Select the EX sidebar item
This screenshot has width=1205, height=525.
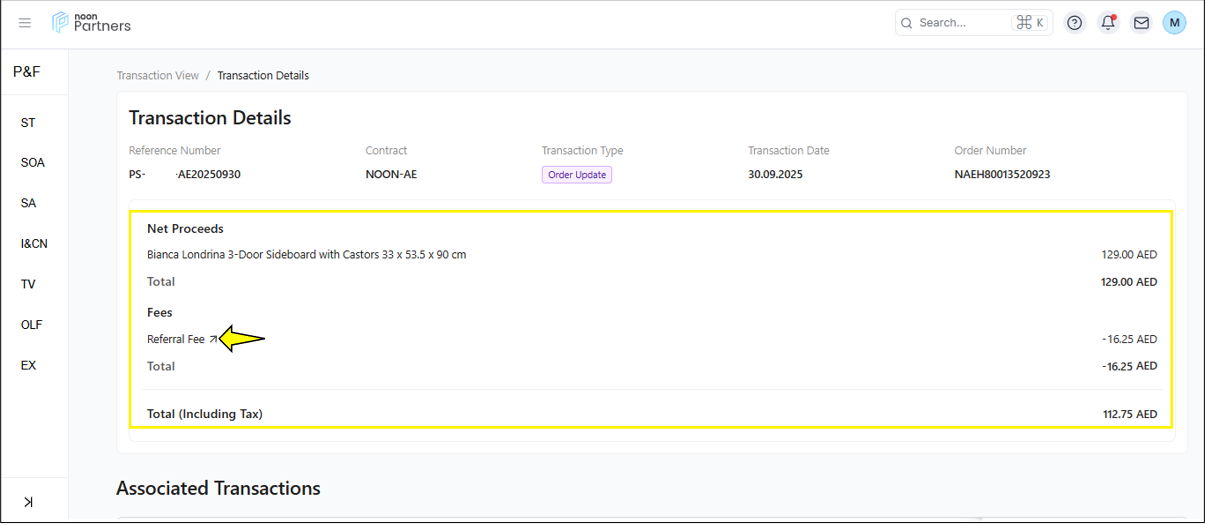coord(28,366)
